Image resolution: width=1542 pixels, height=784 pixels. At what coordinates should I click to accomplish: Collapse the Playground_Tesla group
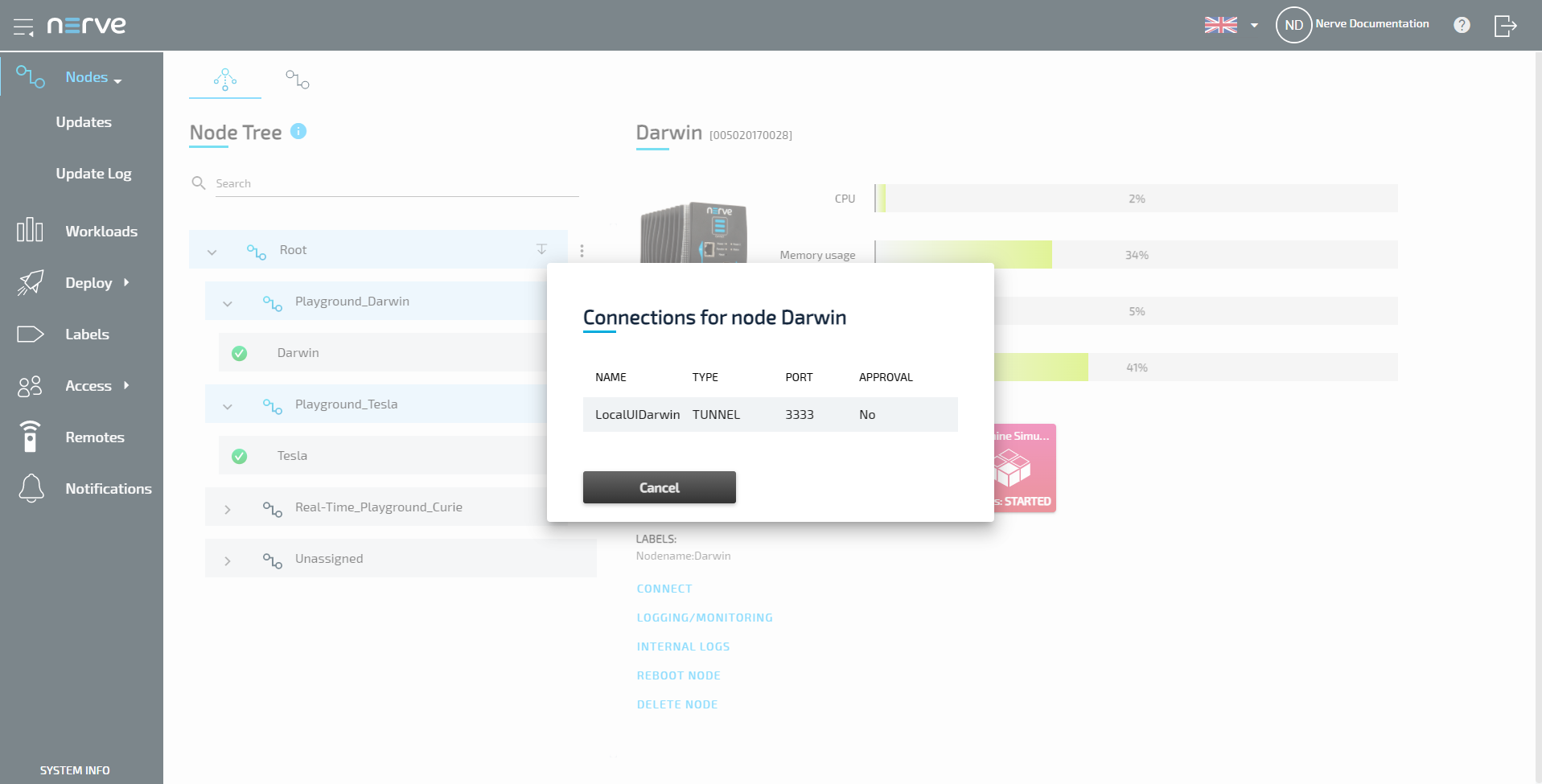coord(227,404)
